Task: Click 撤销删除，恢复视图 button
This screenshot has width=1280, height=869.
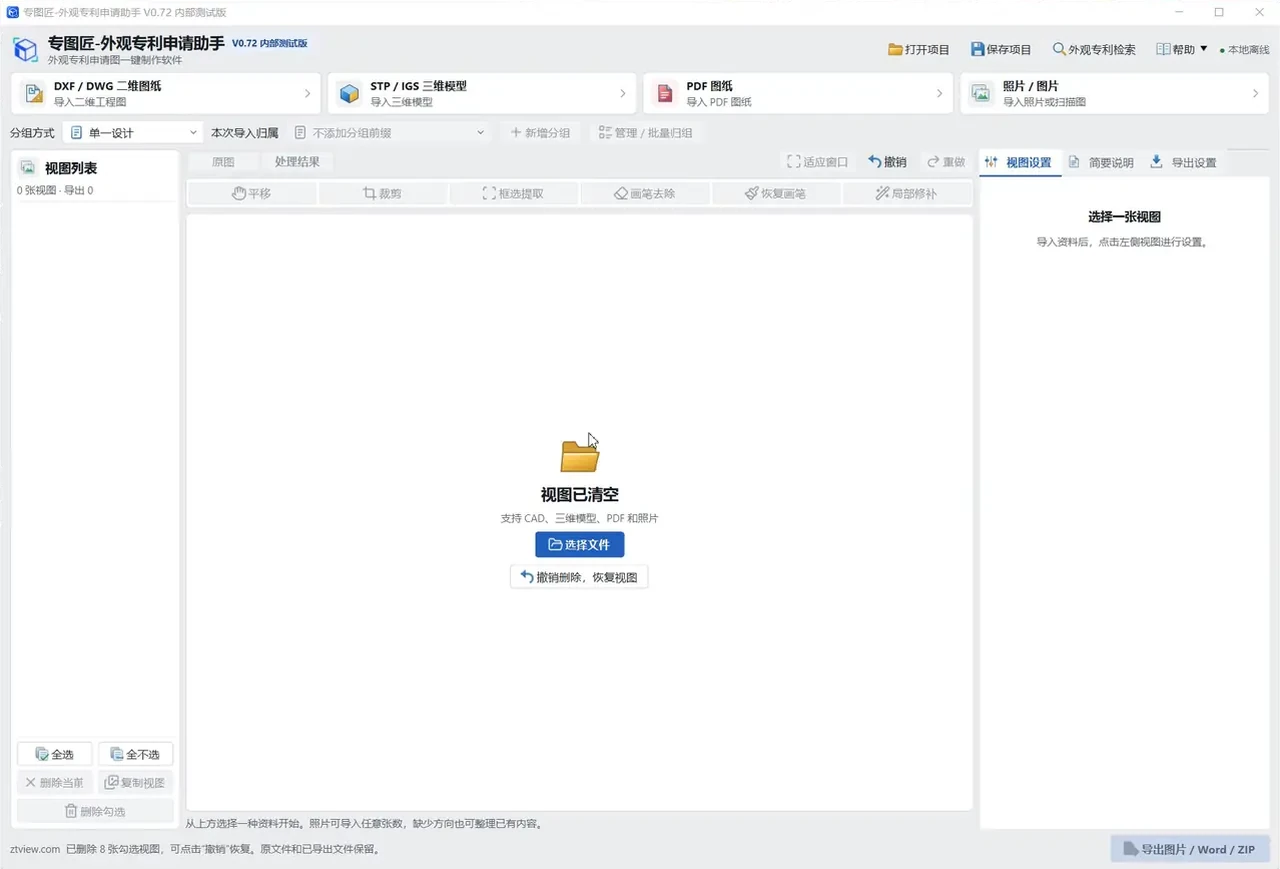Action: 579,577
